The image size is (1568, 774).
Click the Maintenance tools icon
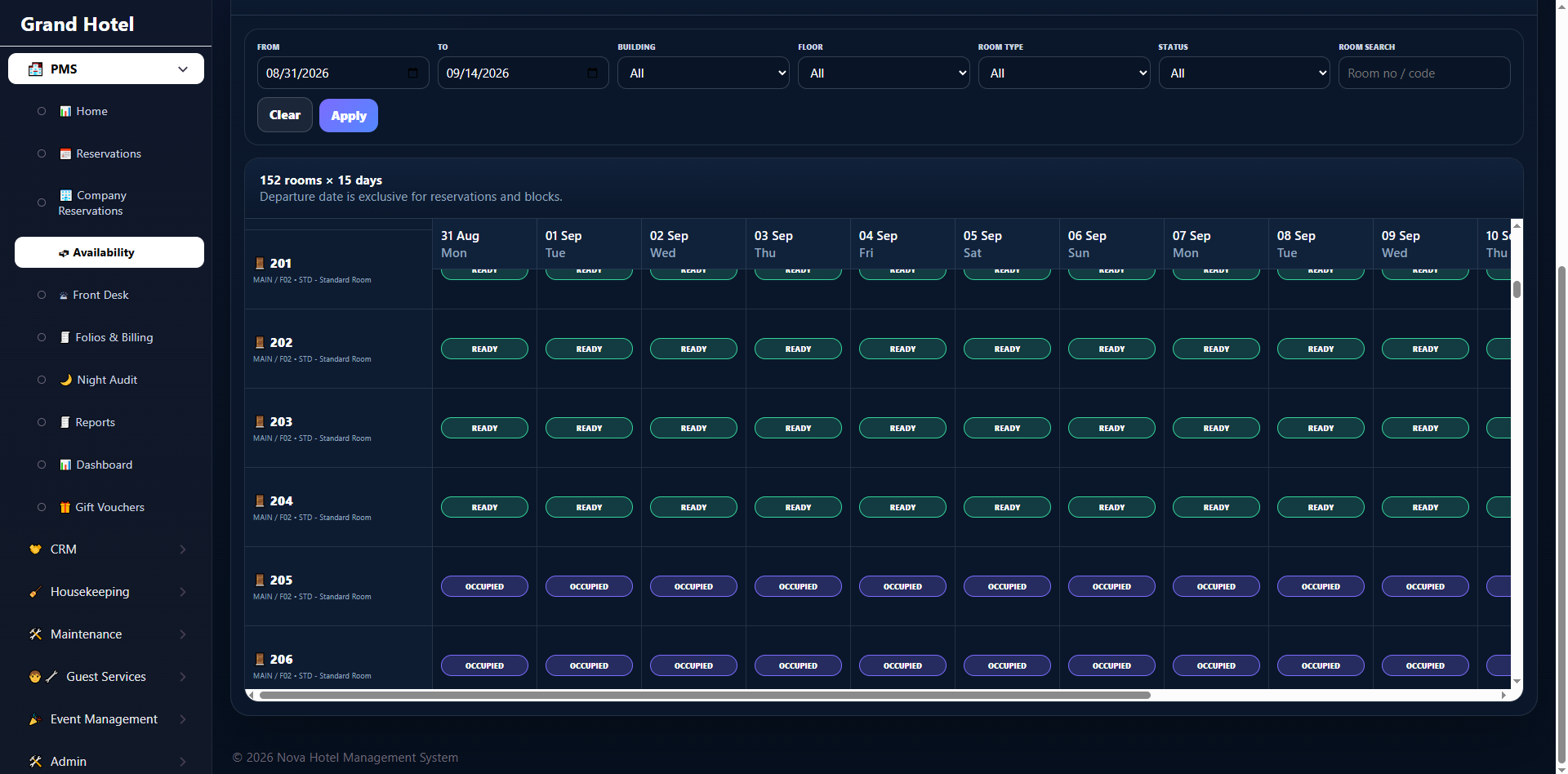pyautogui.click(x=35, y=635)
